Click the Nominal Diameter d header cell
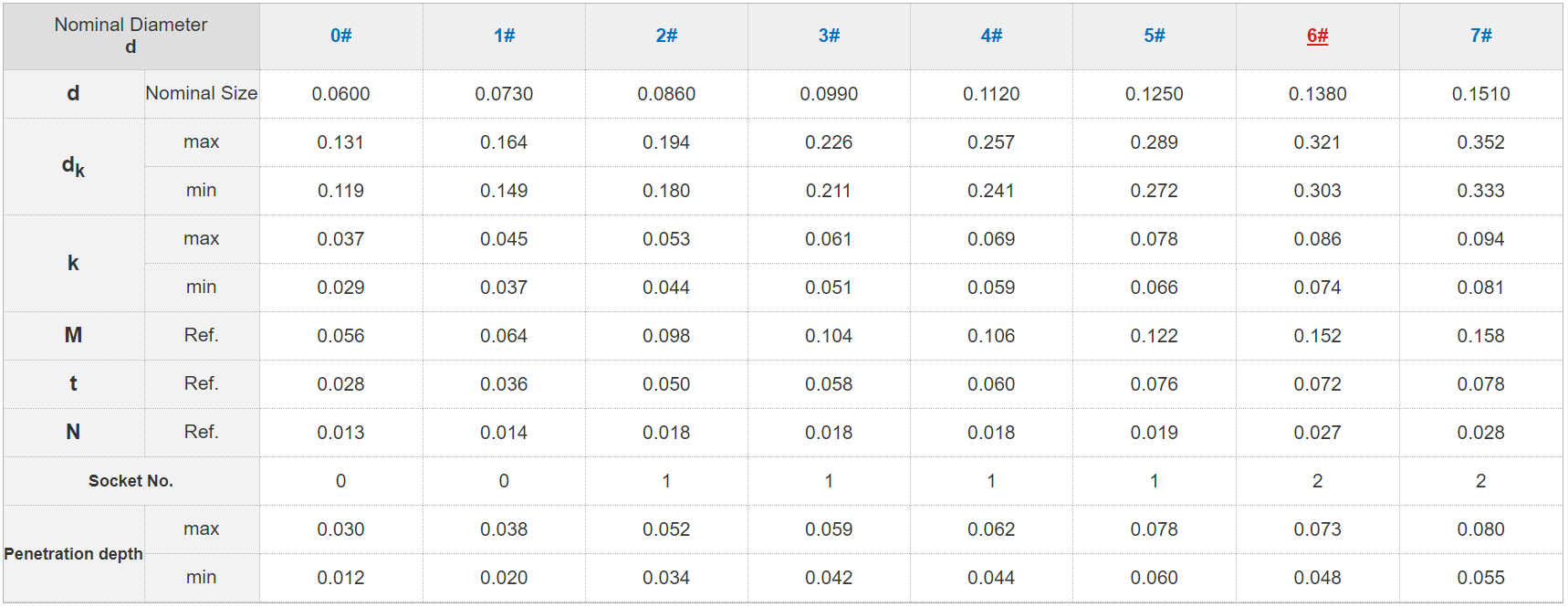 tap(131, 36)
